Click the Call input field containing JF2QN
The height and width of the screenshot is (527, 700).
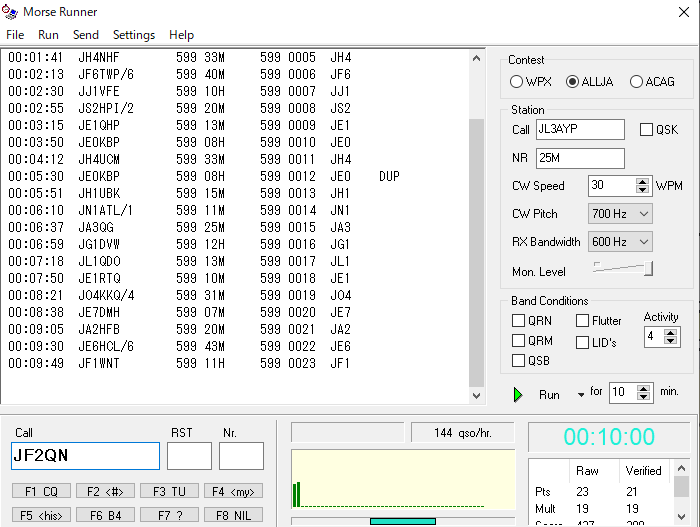coord(85,456)
